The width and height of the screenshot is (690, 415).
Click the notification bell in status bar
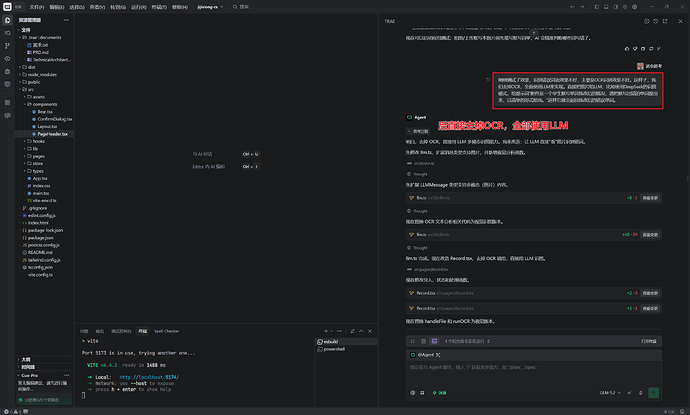pos(682,411)
